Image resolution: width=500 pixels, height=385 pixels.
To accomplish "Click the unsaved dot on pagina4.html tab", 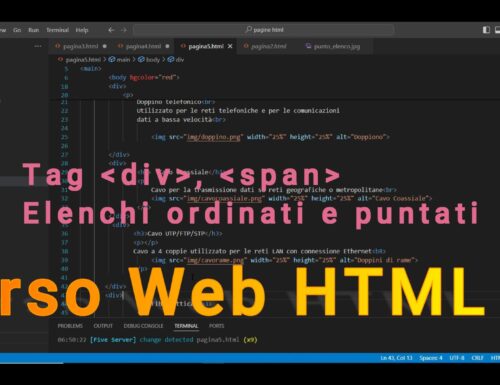I will tap(167, 46).
